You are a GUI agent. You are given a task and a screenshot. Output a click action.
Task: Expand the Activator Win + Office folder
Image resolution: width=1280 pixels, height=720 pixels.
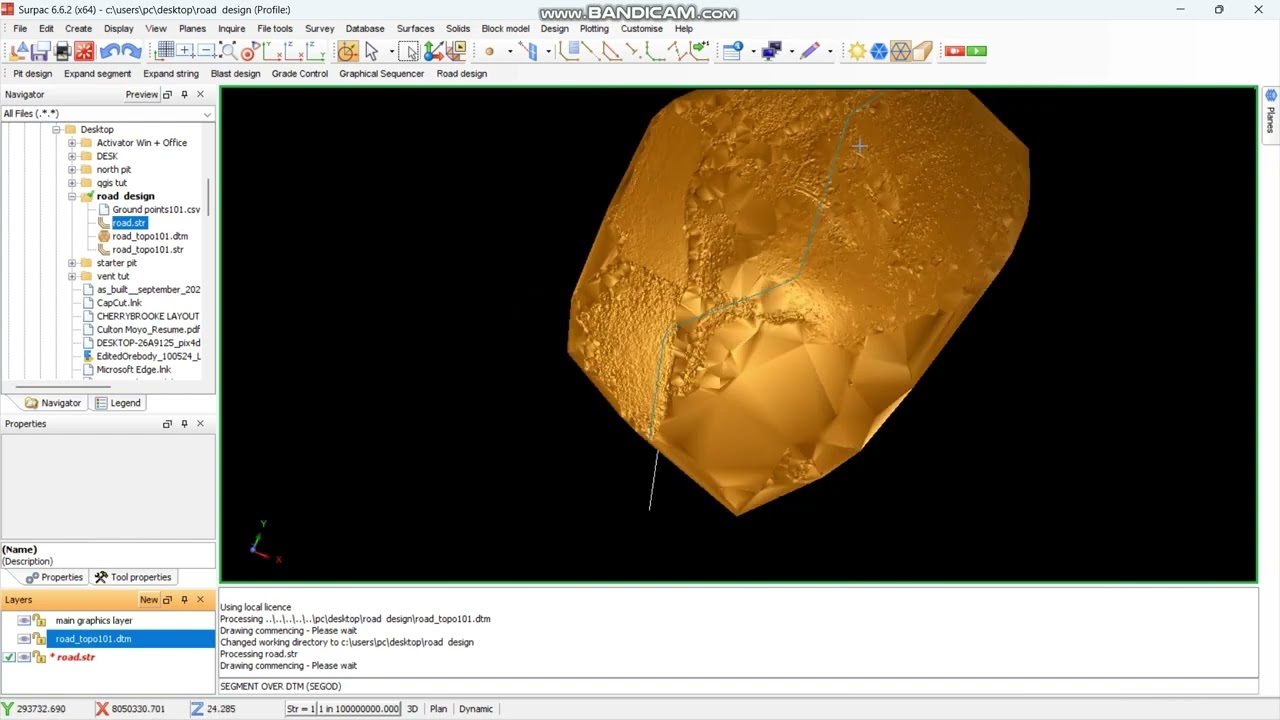(72, 143)
